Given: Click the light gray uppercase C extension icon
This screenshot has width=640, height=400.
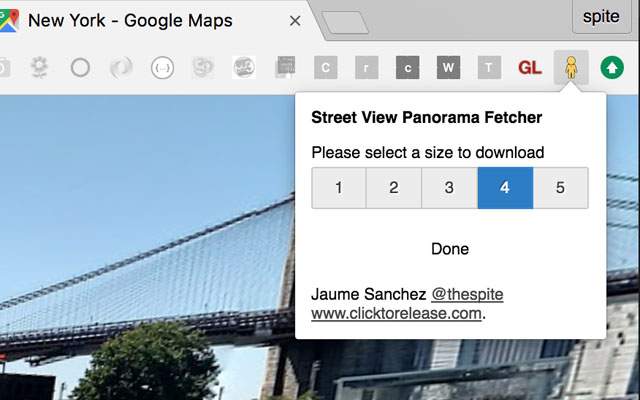Looking at the screenshot, I should 326,67.
